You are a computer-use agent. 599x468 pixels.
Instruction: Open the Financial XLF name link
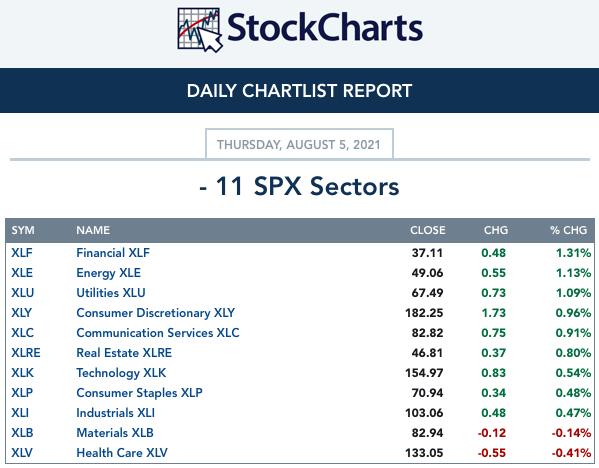click(x=113, y=253)
